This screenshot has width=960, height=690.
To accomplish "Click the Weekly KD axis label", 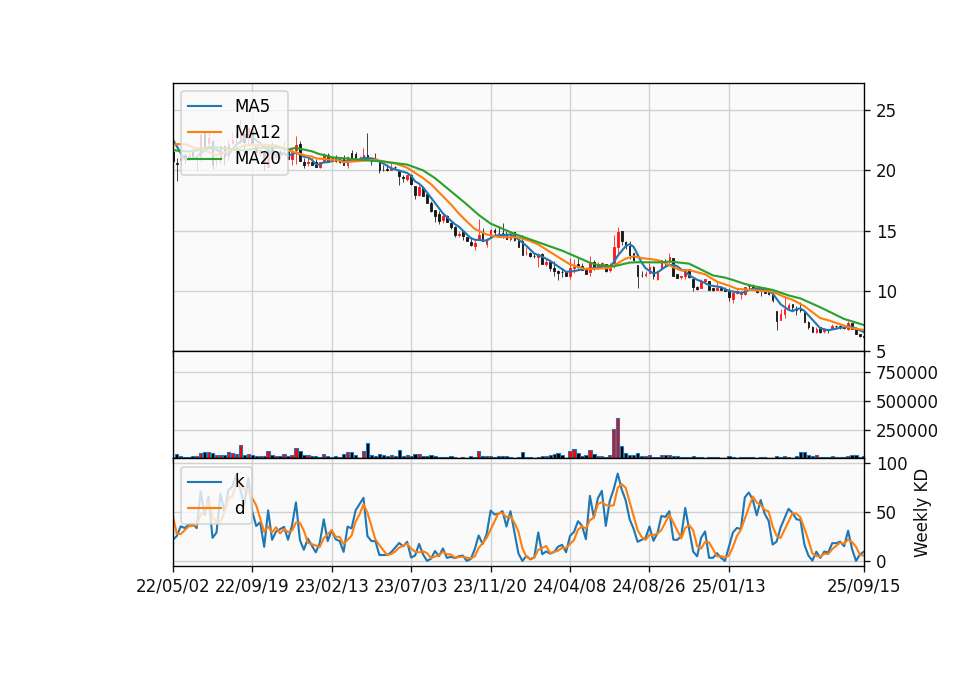I will pyautogui.click(x=921, y=514).
